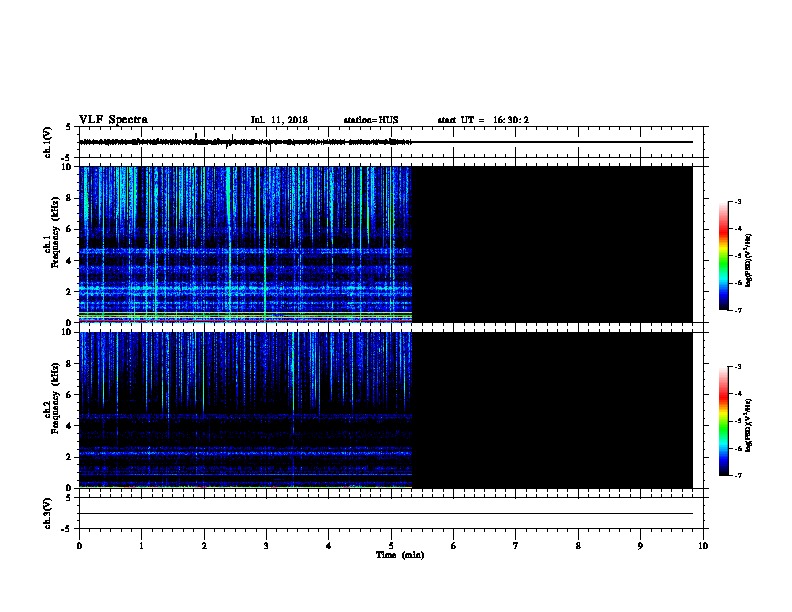Select the date text 'Jul 11, 2018'
The width and height of the screenshot is (792, 612).
click(279, 120)
